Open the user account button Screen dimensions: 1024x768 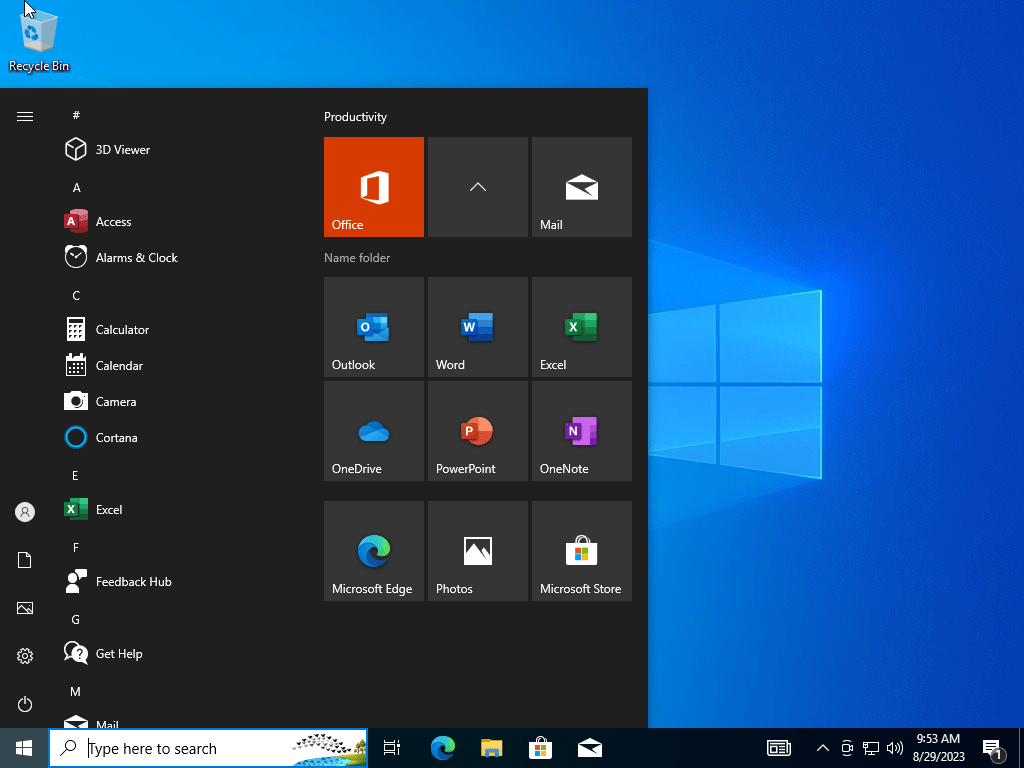[25, 512]
